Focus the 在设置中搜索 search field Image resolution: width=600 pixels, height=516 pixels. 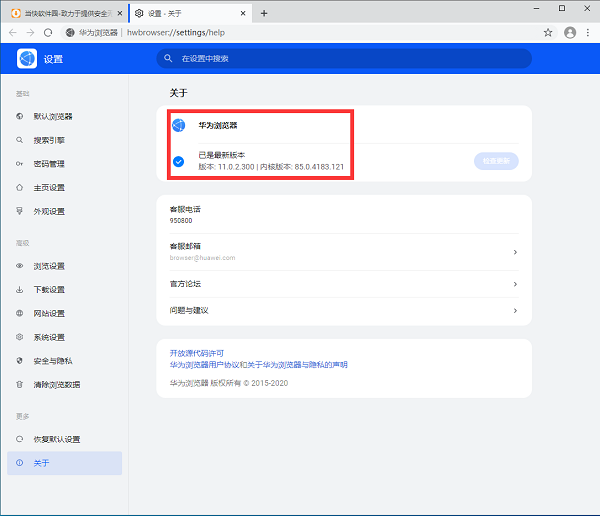(344, 59)
